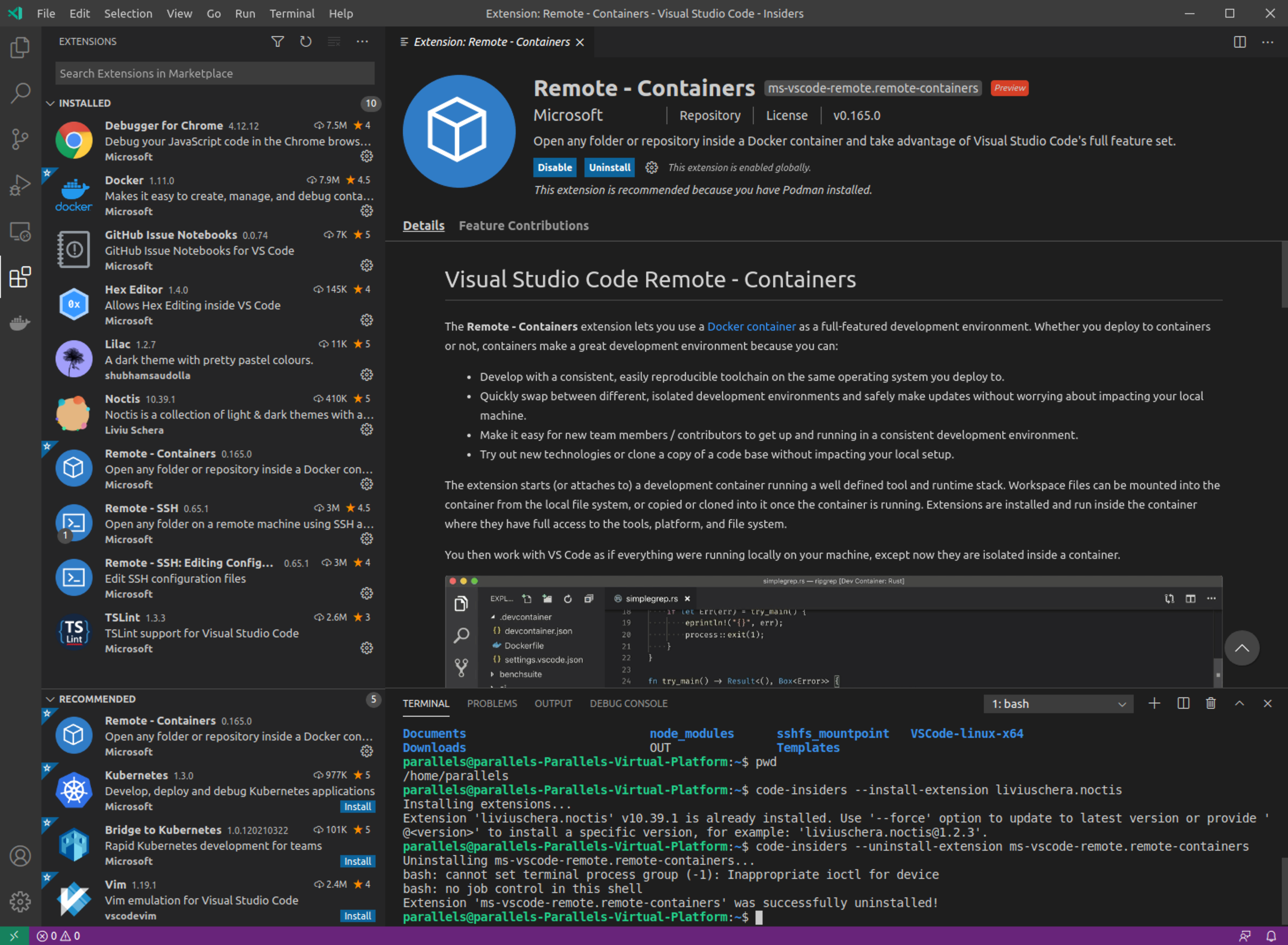Screen dimensions: 1288x945
Task: Open the Remote Explorer view
Action: pyautogui.click(x=20, y=232)
